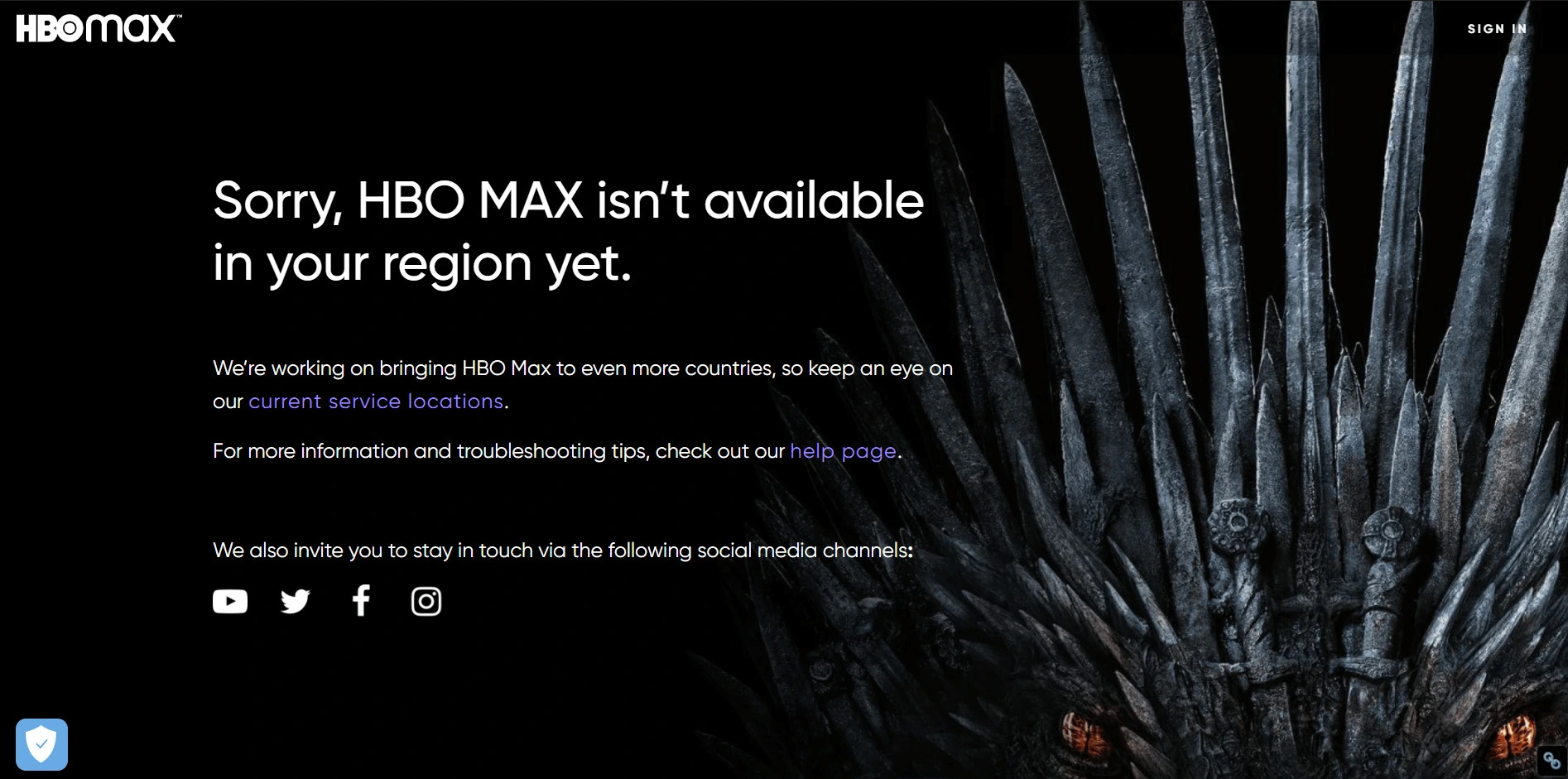
Task: Click the blue shield privacy badge
Action: click(x=41, y=744)
